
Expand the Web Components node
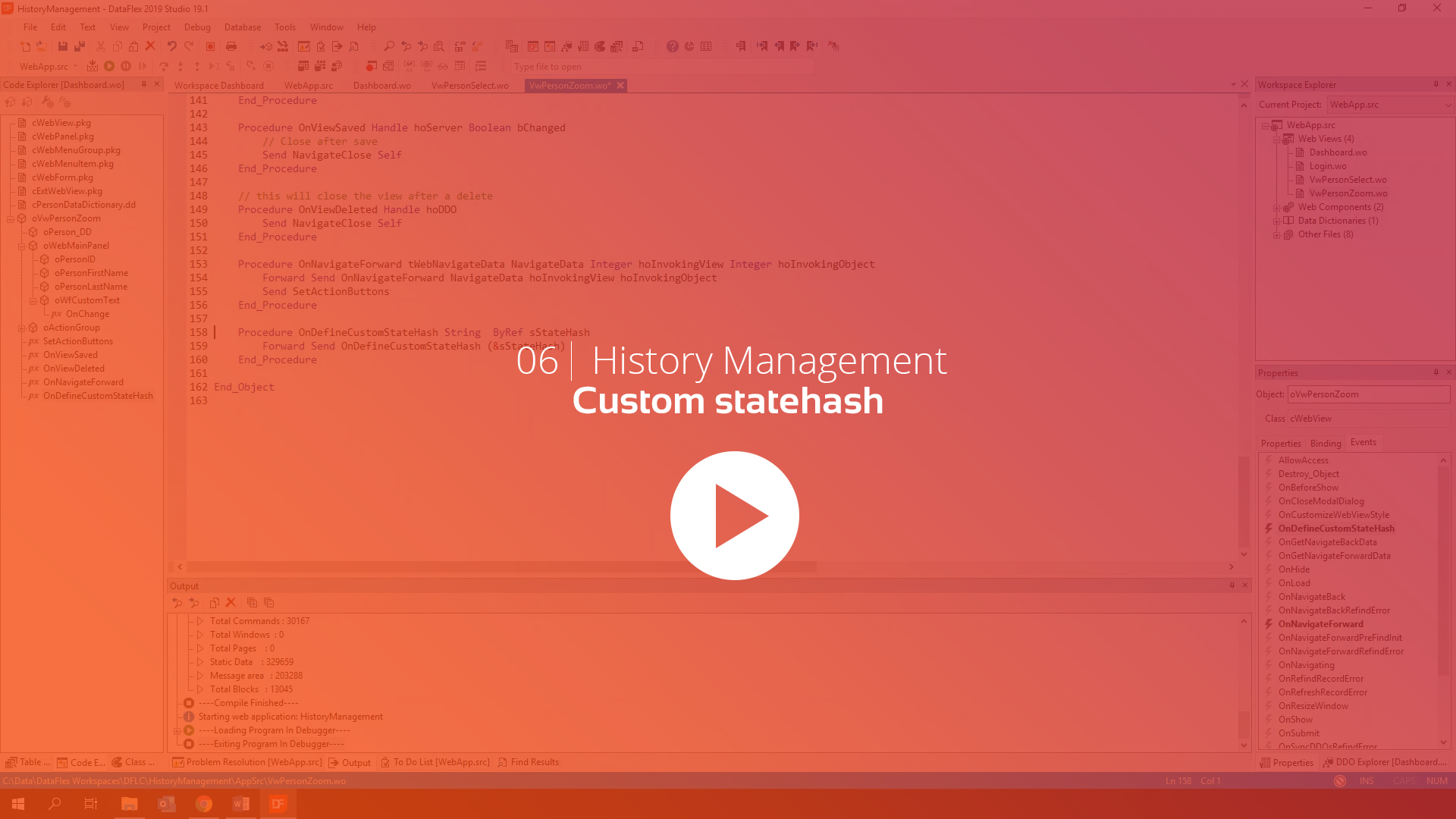click(x=1276, y=206)
